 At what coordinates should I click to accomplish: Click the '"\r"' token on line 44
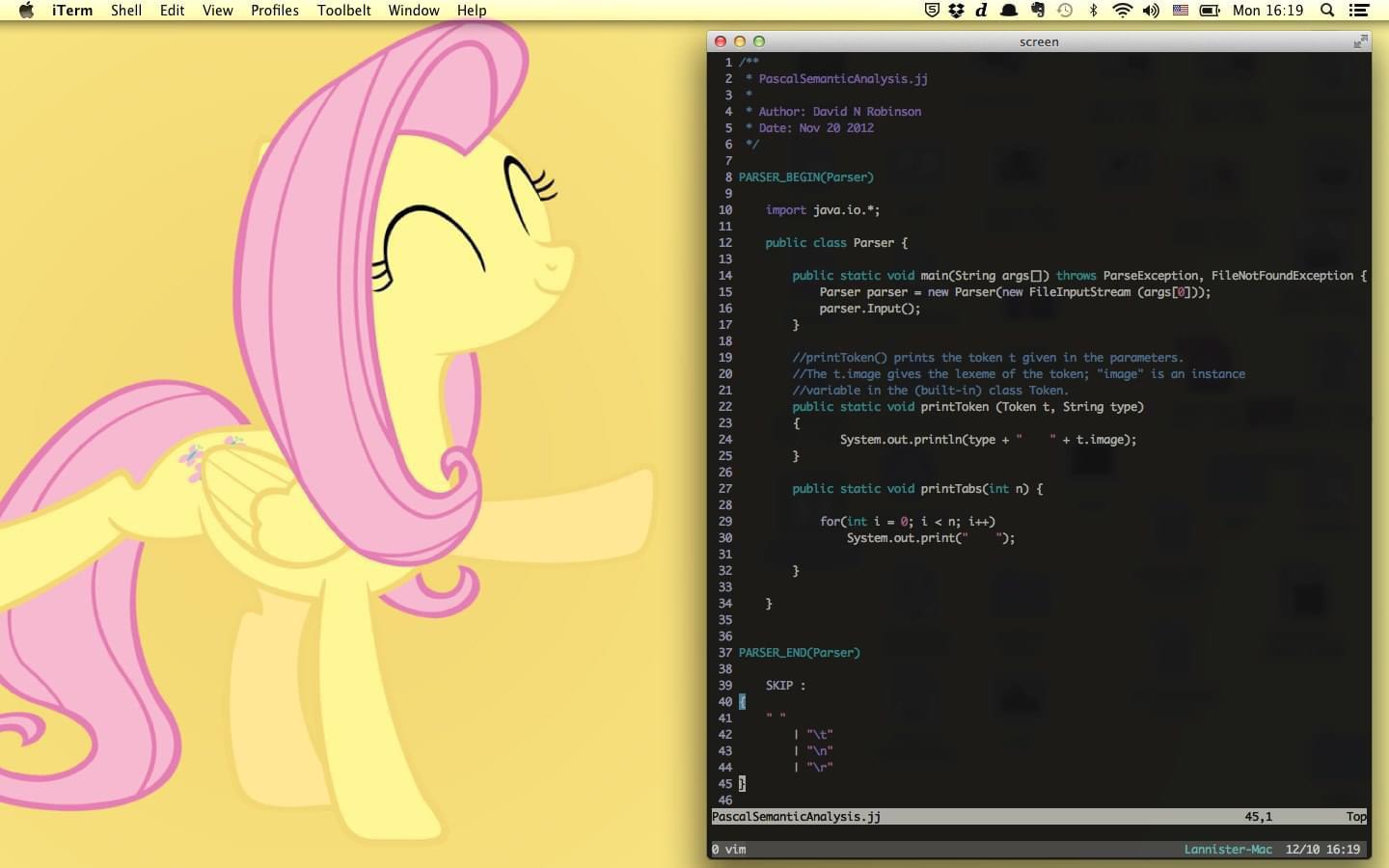(820, 768)
